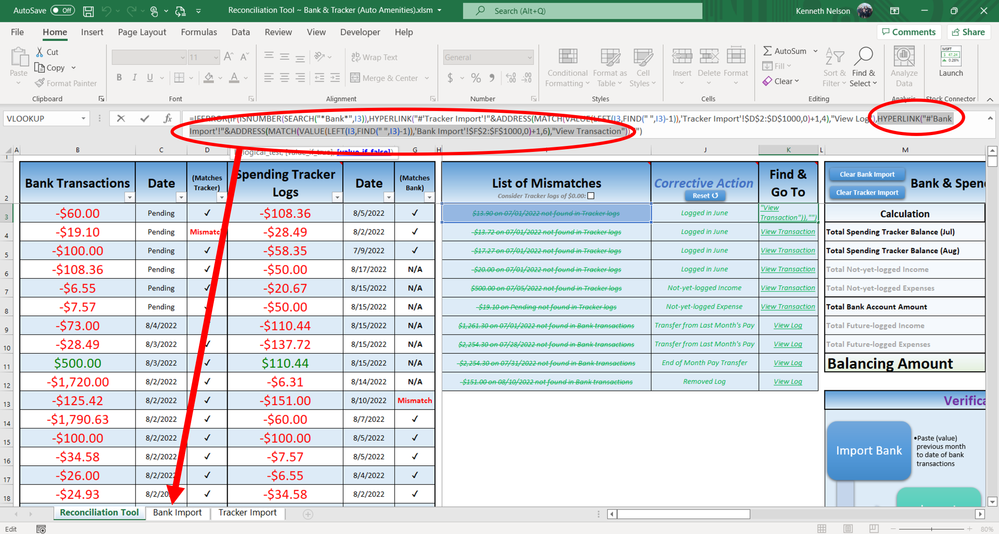Open Conditional Formatting menu
Image resolution: width=999 pixels, height=534 pixels.
click(567, 68)
